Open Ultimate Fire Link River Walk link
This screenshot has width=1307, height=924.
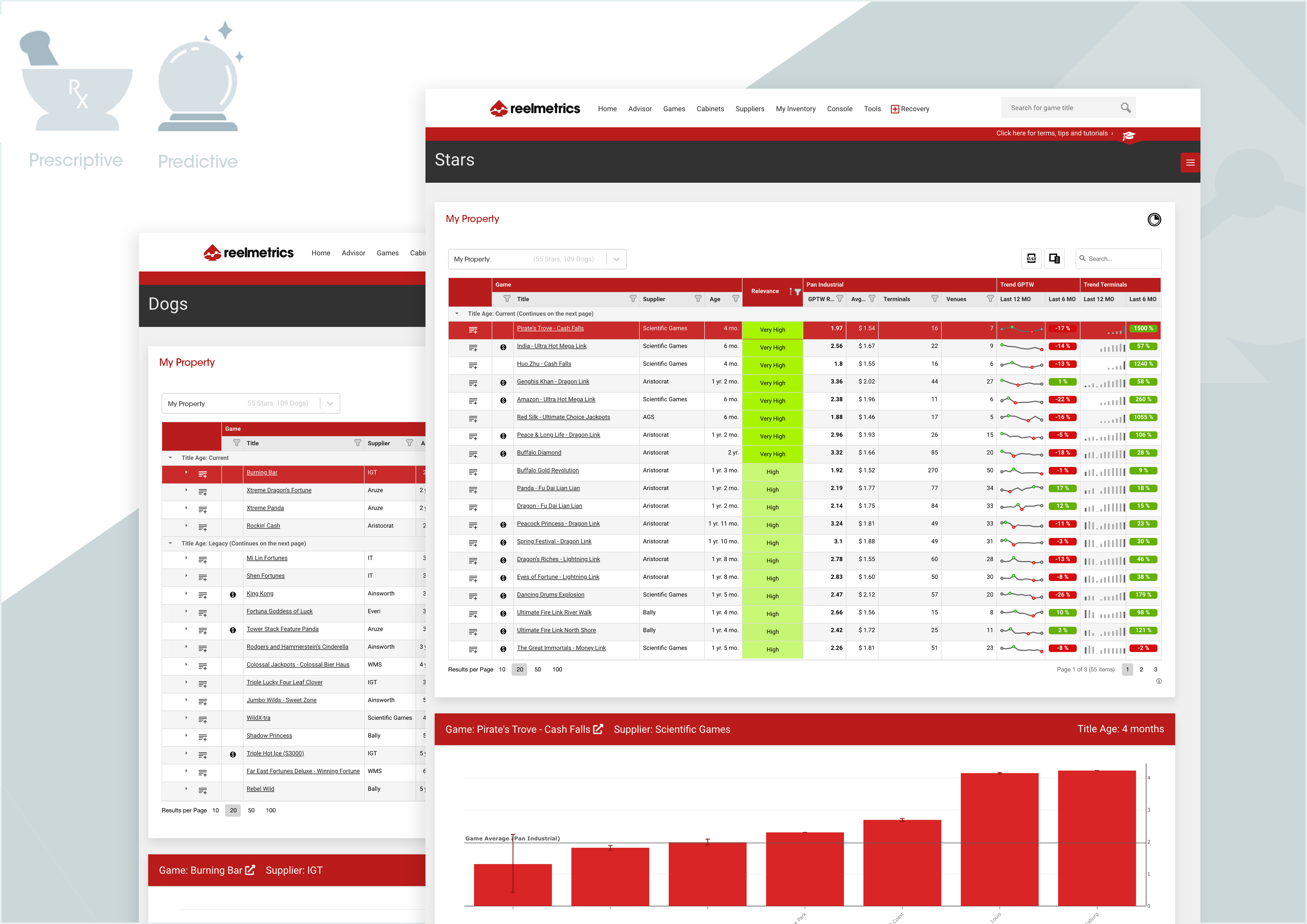(x=554, y=612)
